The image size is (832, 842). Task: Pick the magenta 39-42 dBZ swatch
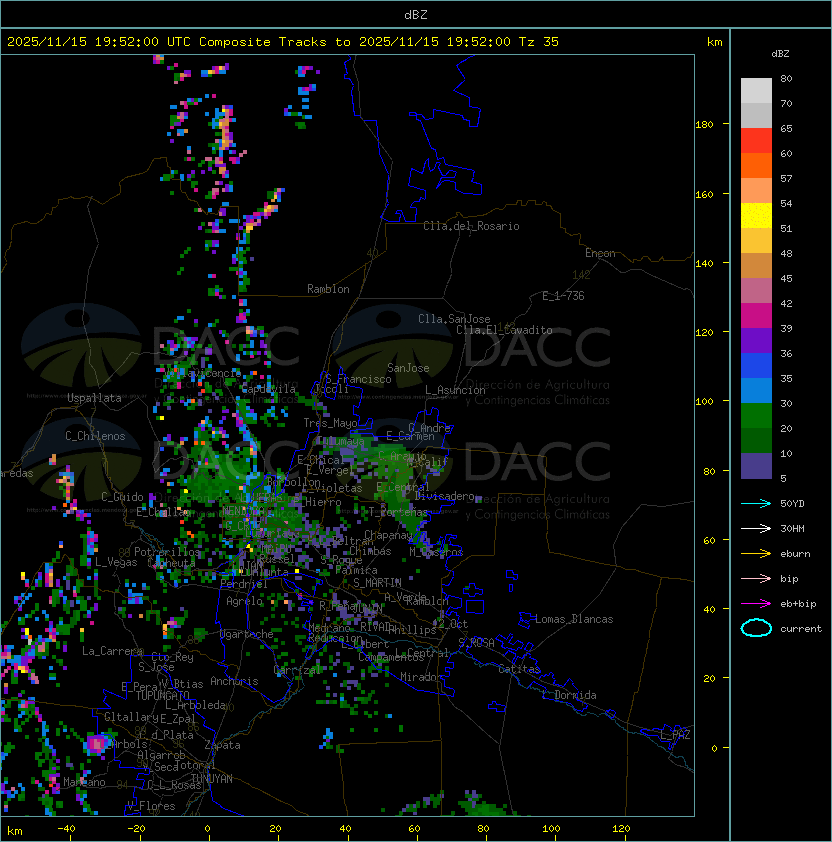pyautogui.click(x=756, y=316)
